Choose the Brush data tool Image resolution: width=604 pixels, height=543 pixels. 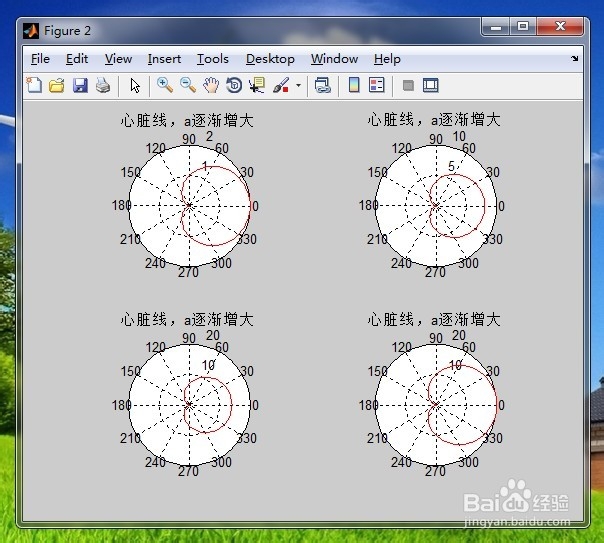click(x=281, y=85)
